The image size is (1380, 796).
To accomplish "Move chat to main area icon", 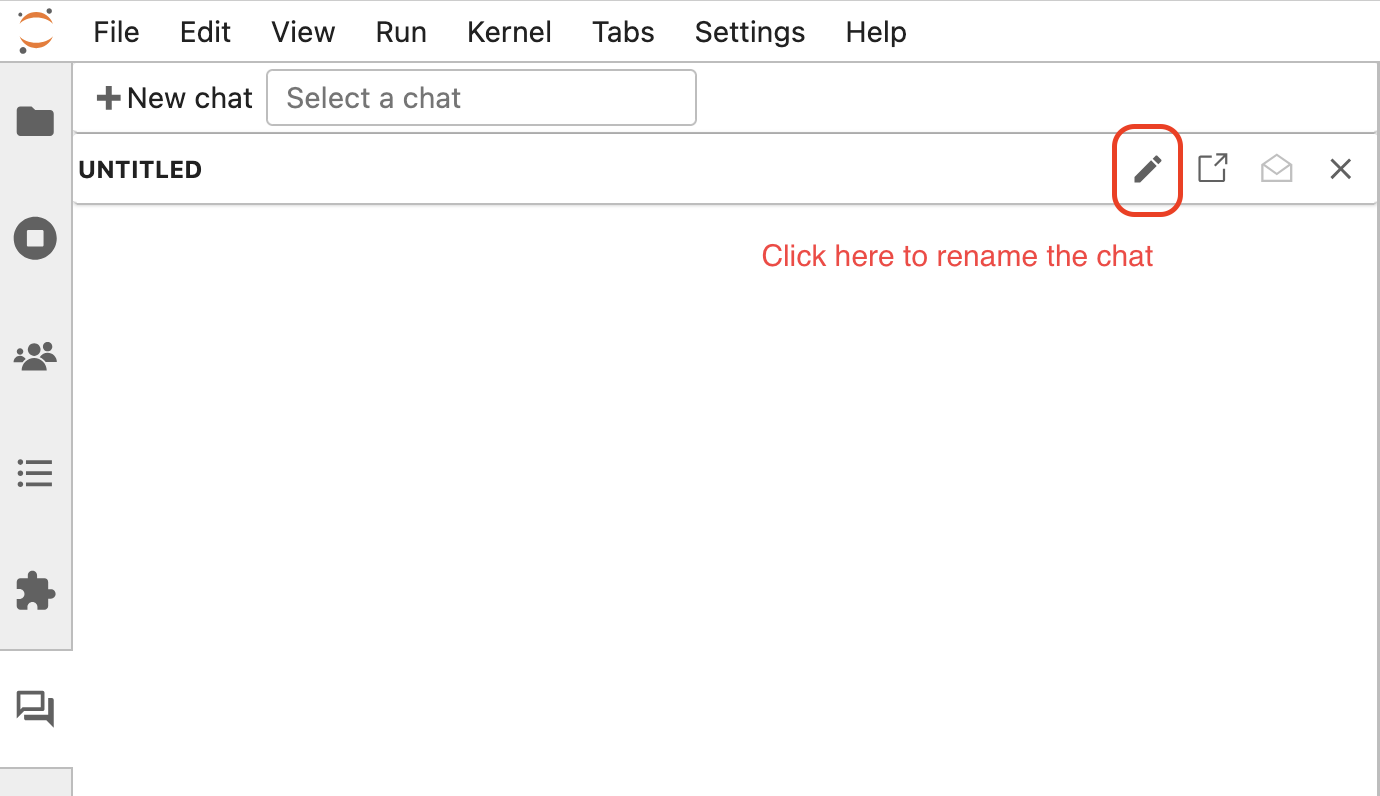I will (1213, 168).
